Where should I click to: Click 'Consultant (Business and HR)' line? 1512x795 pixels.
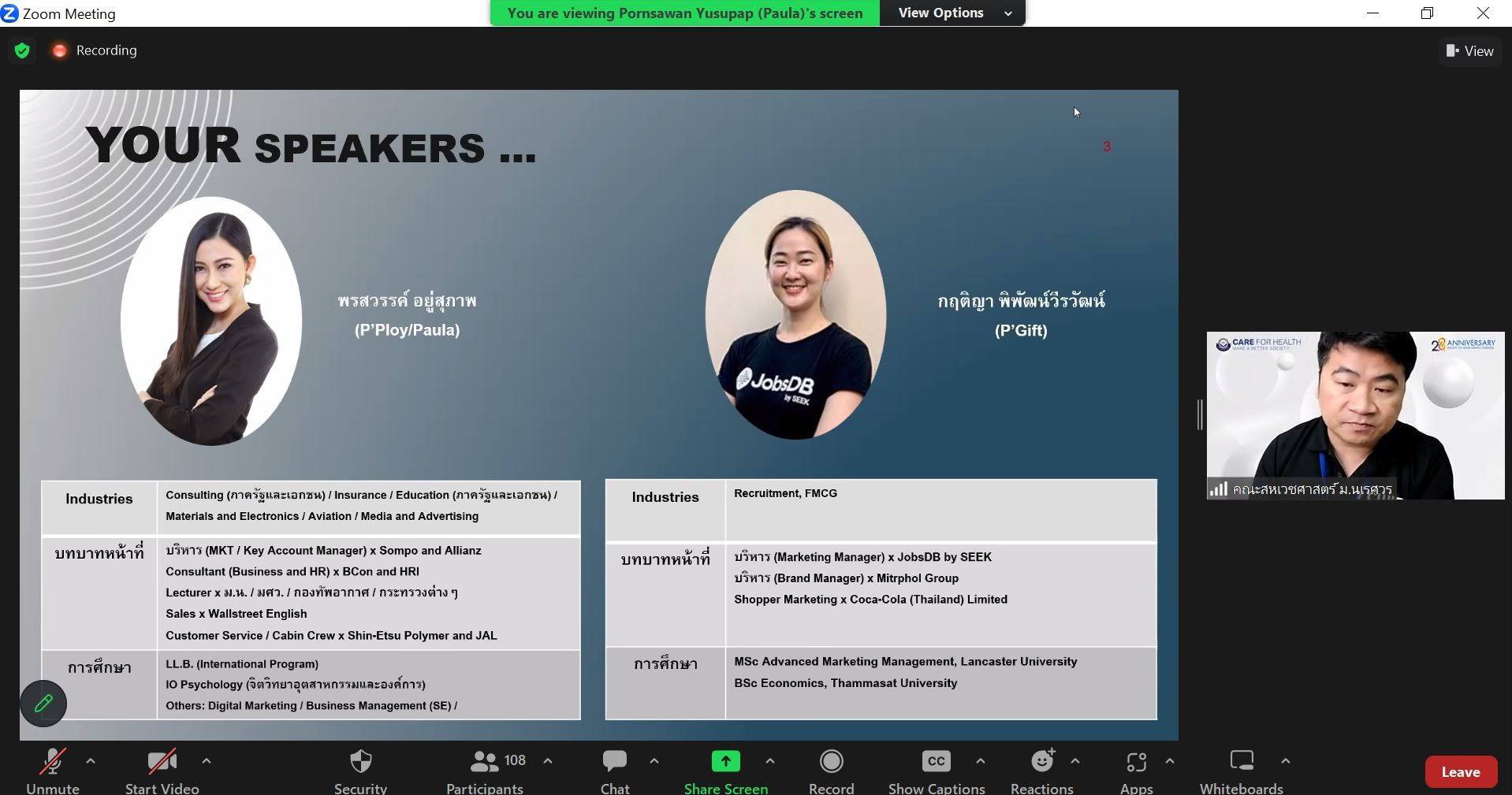pos(292,572)
